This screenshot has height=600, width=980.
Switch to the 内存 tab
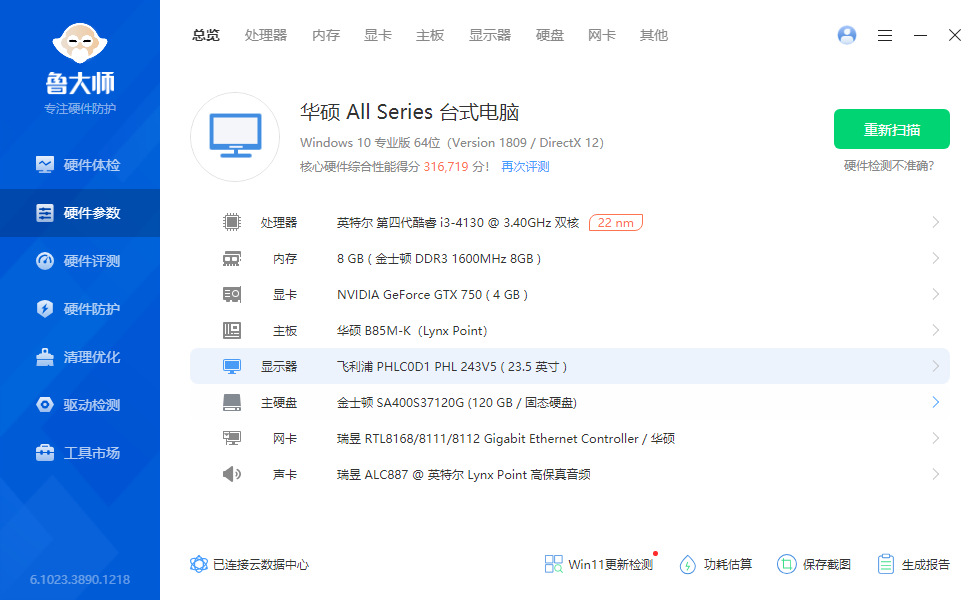coord(326,36)
